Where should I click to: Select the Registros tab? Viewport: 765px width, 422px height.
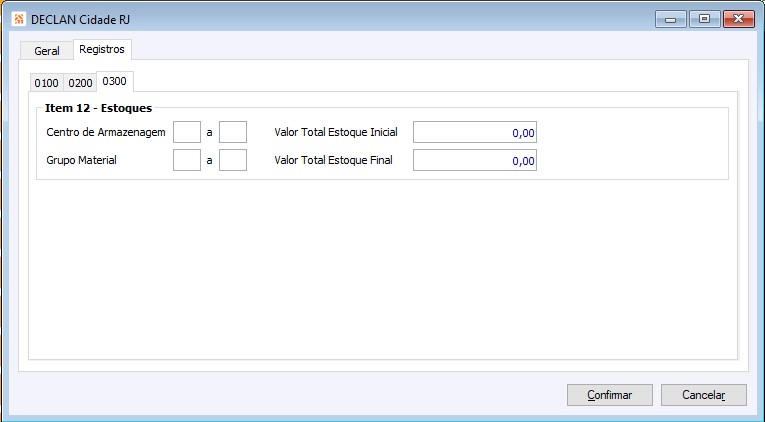[x=102, y=49]
